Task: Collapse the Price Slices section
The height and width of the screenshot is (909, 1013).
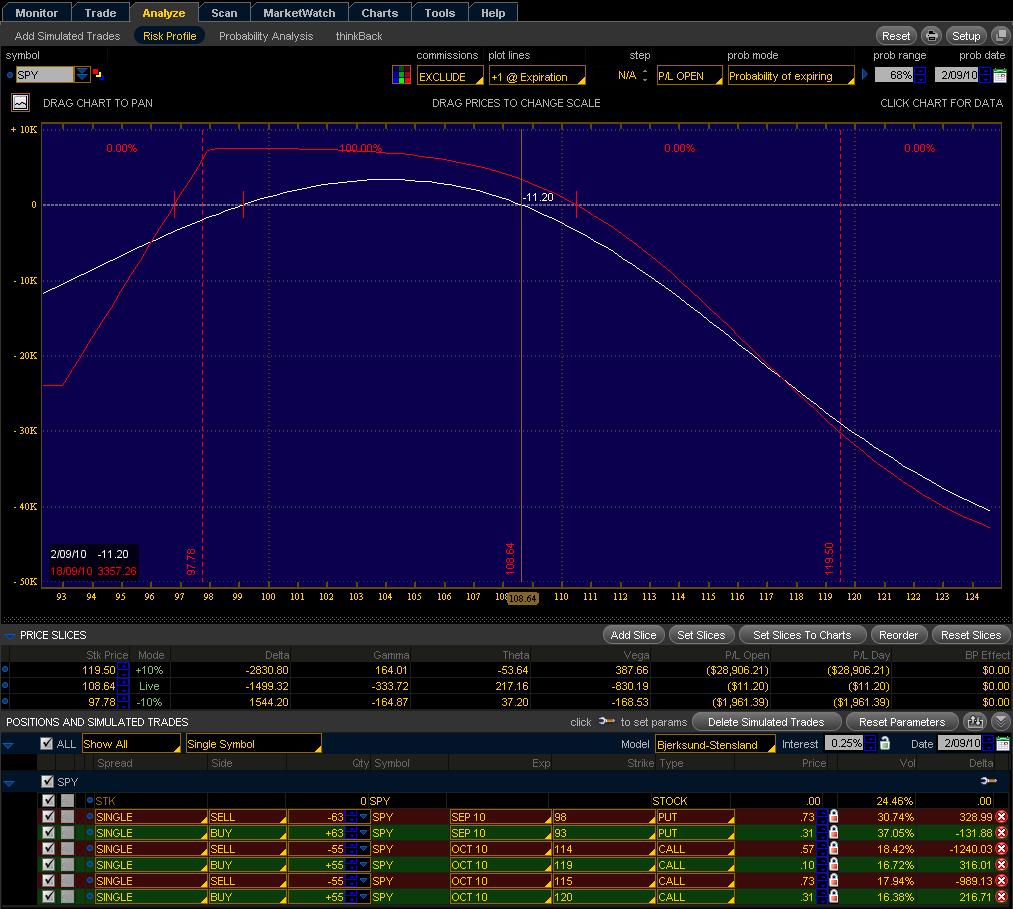Action: [x=10, y=635]
